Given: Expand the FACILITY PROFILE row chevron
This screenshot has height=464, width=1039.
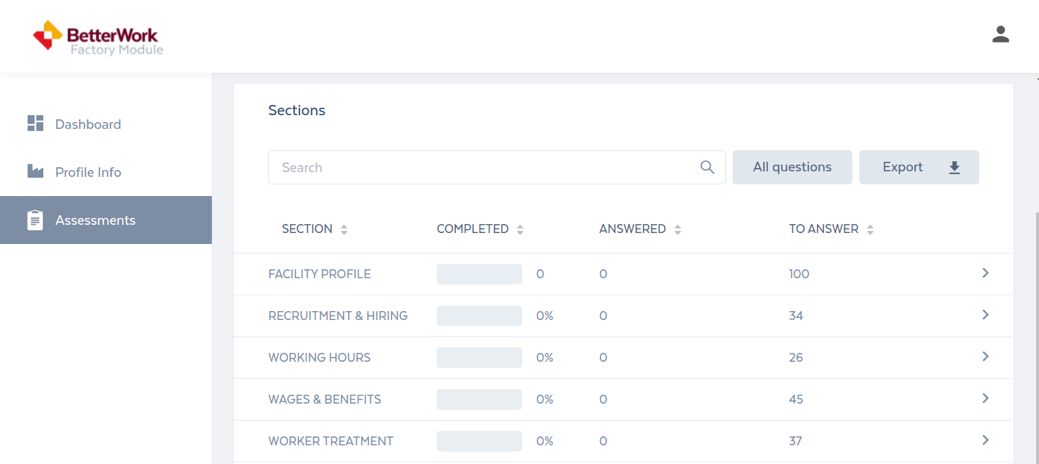Looking at the screenshot, I should (x=985, y=273).
